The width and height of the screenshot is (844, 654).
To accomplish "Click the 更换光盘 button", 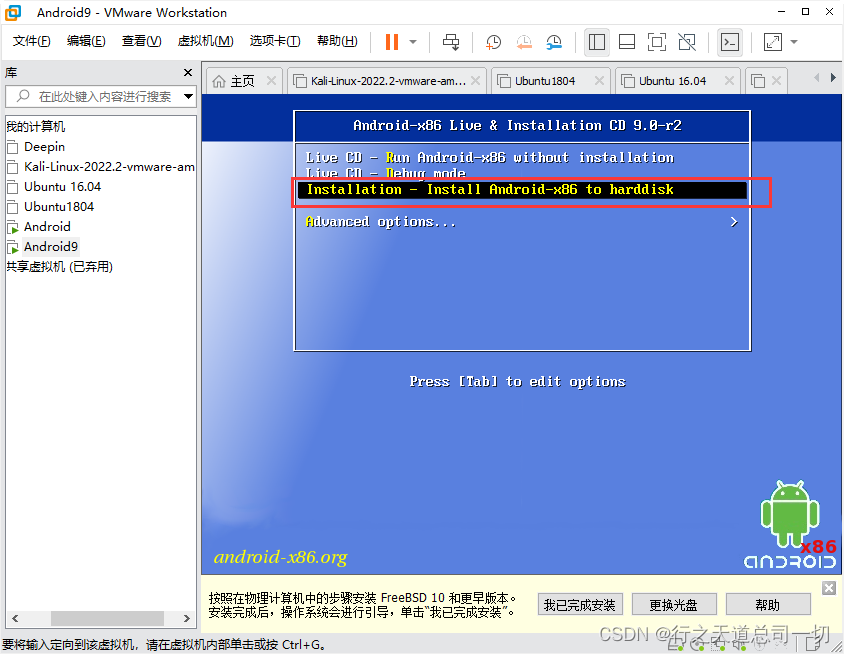I will 673,605.
